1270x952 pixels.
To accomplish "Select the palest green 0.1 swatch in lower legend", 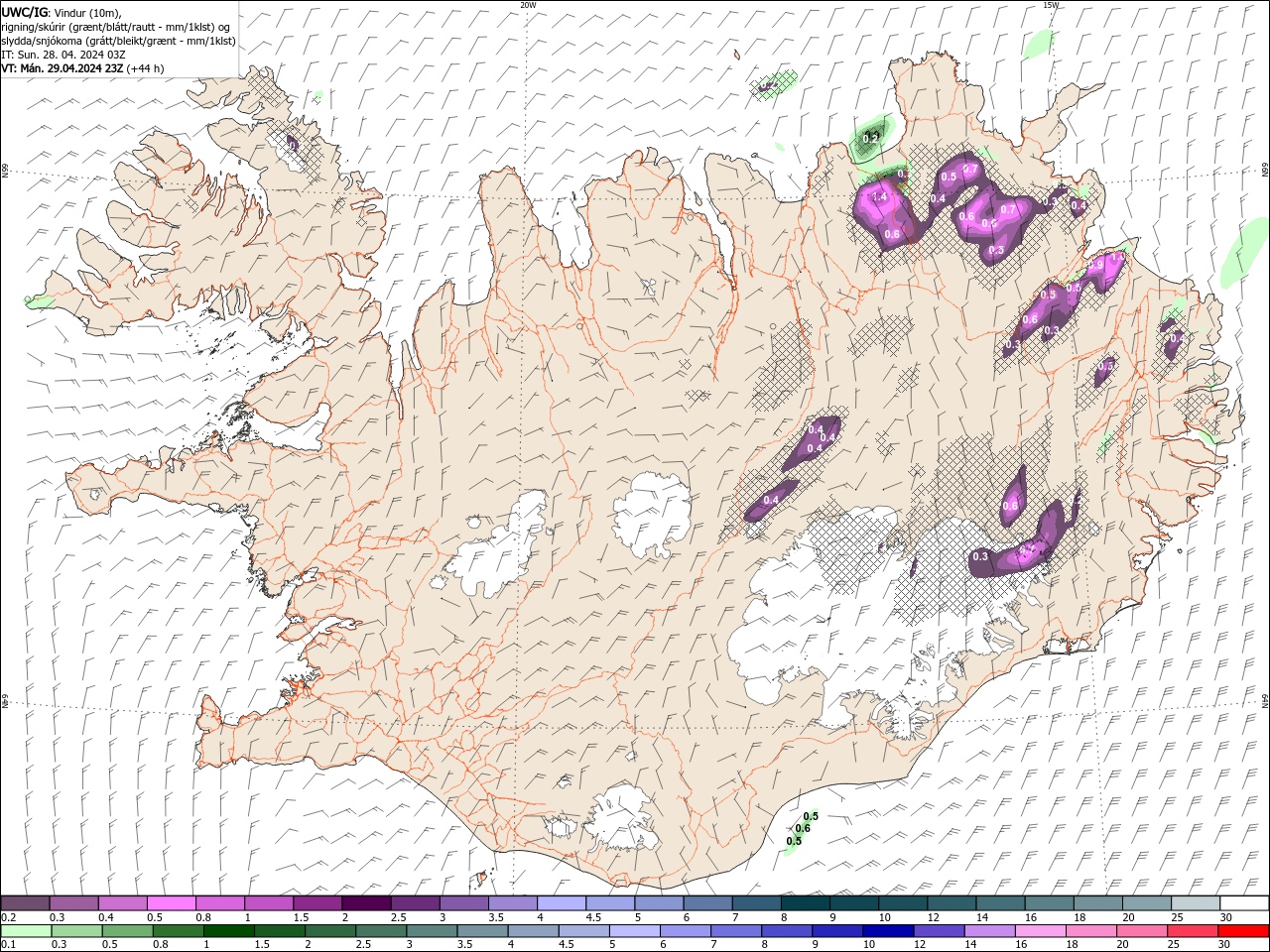I will (x=26, y=931).
